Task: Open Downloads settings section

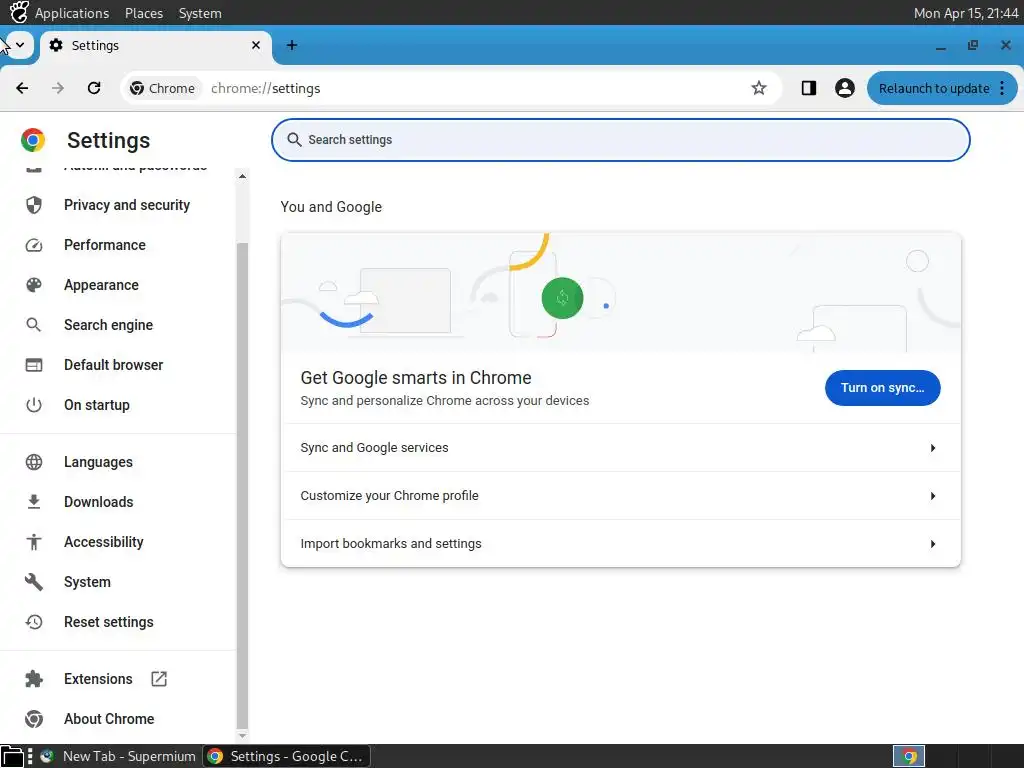Action: (x=99, y=502)
